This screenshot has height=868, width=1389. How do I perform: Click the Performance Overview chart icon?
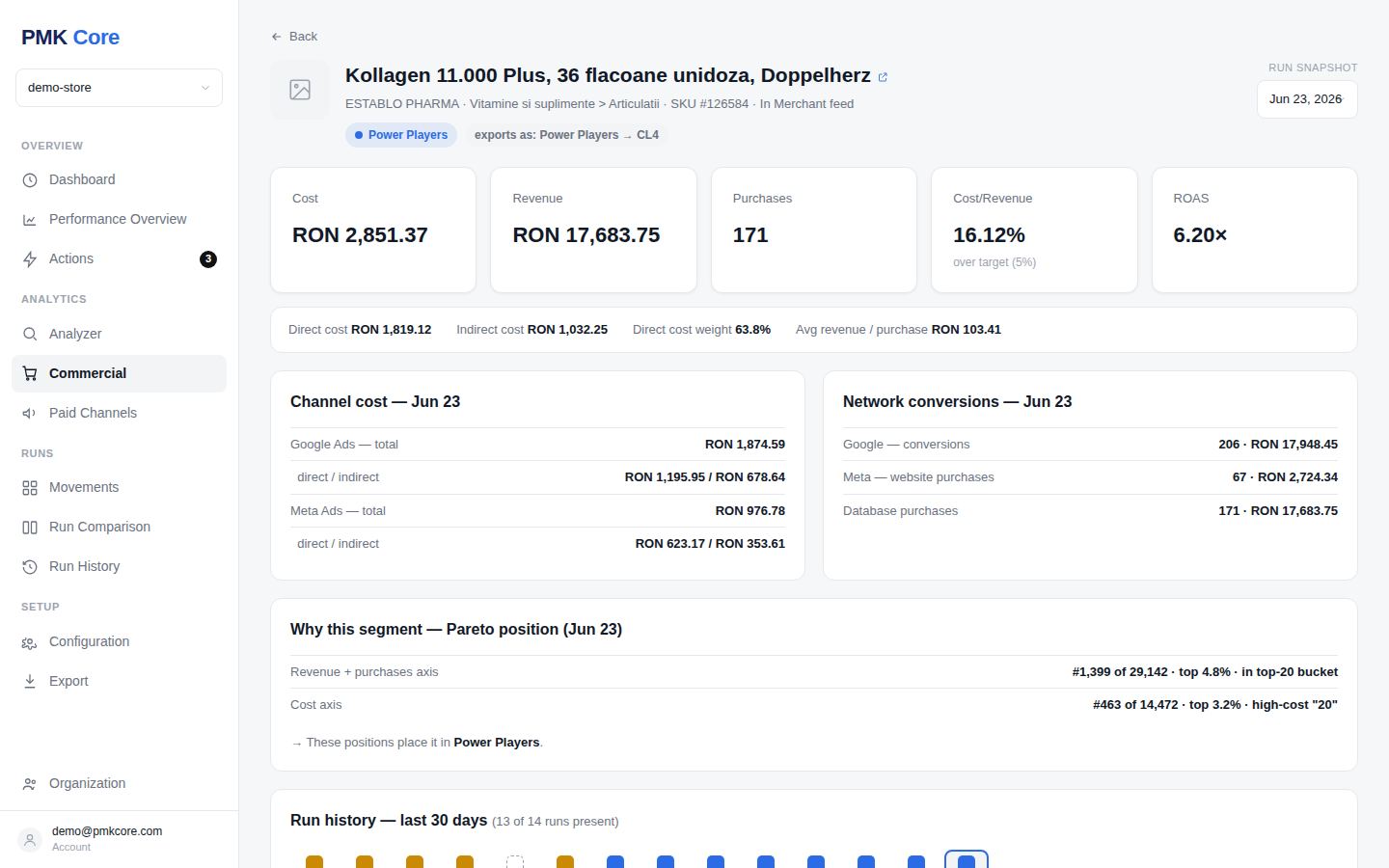[x=30, y=220]
